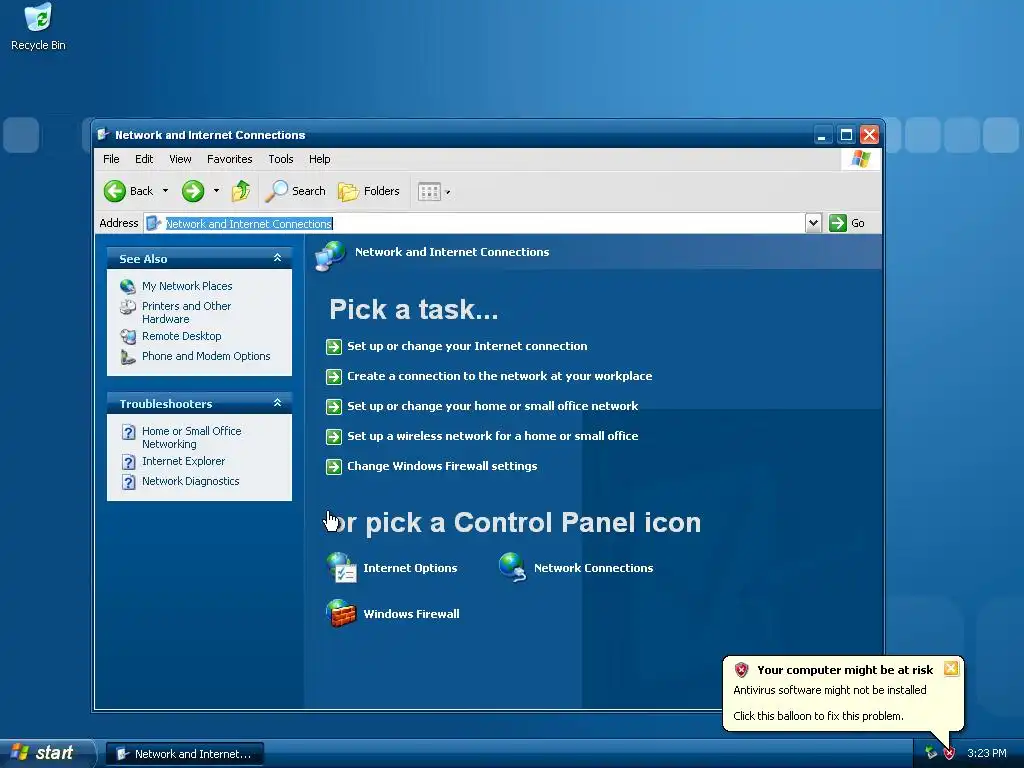Click Network and Internet taskbar button
Image resolution: width=1024 pixels, height=768 pixels.
pyautogui.click(x=185, y=754)
